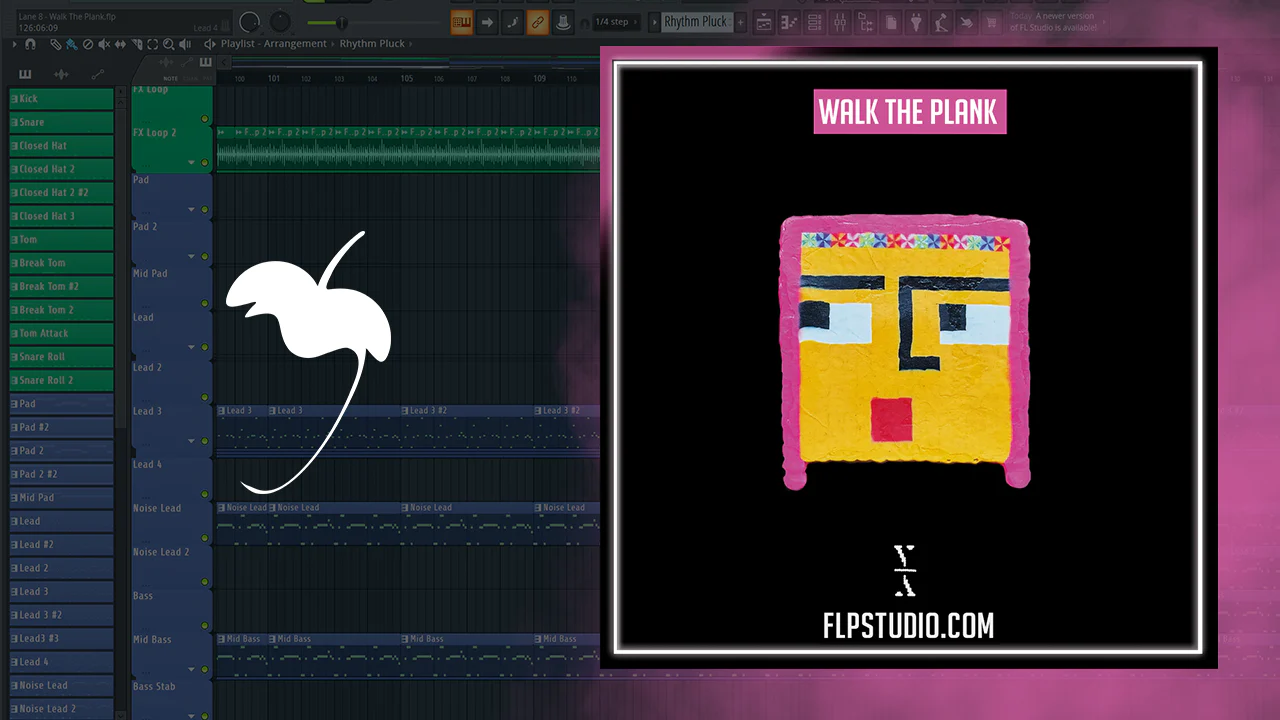Select the Closed Hat 3 pattern
The width and height of the screenshot is (1280, 720).
coord(61,216)
